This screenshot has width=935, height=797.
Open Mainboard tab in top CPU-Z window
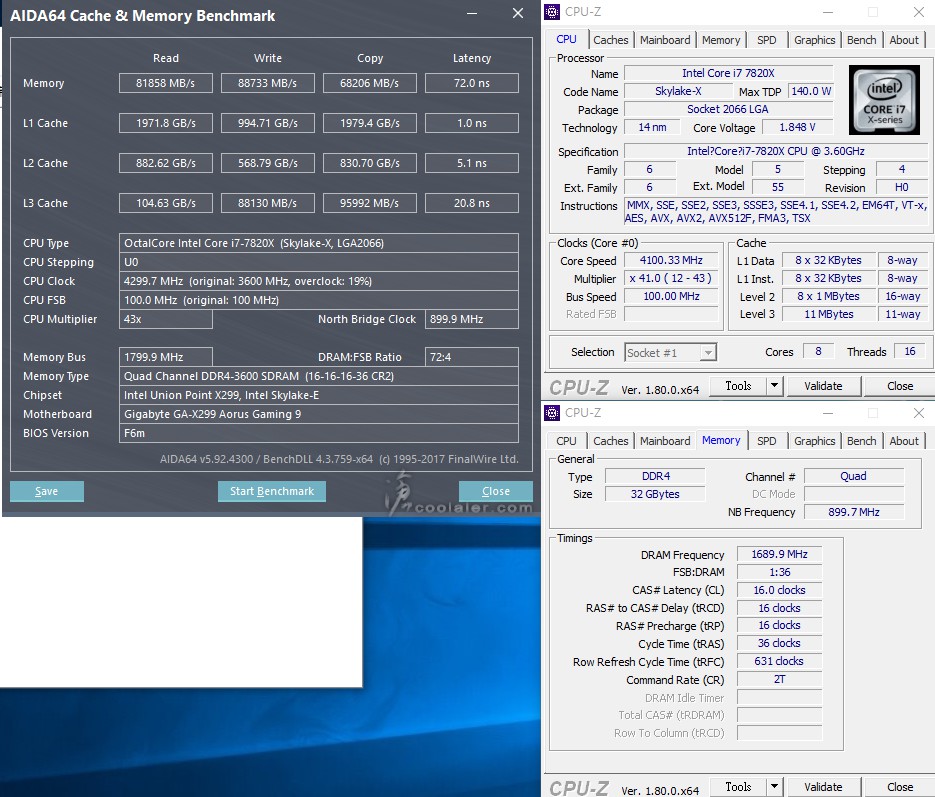[x=665, y=40]
